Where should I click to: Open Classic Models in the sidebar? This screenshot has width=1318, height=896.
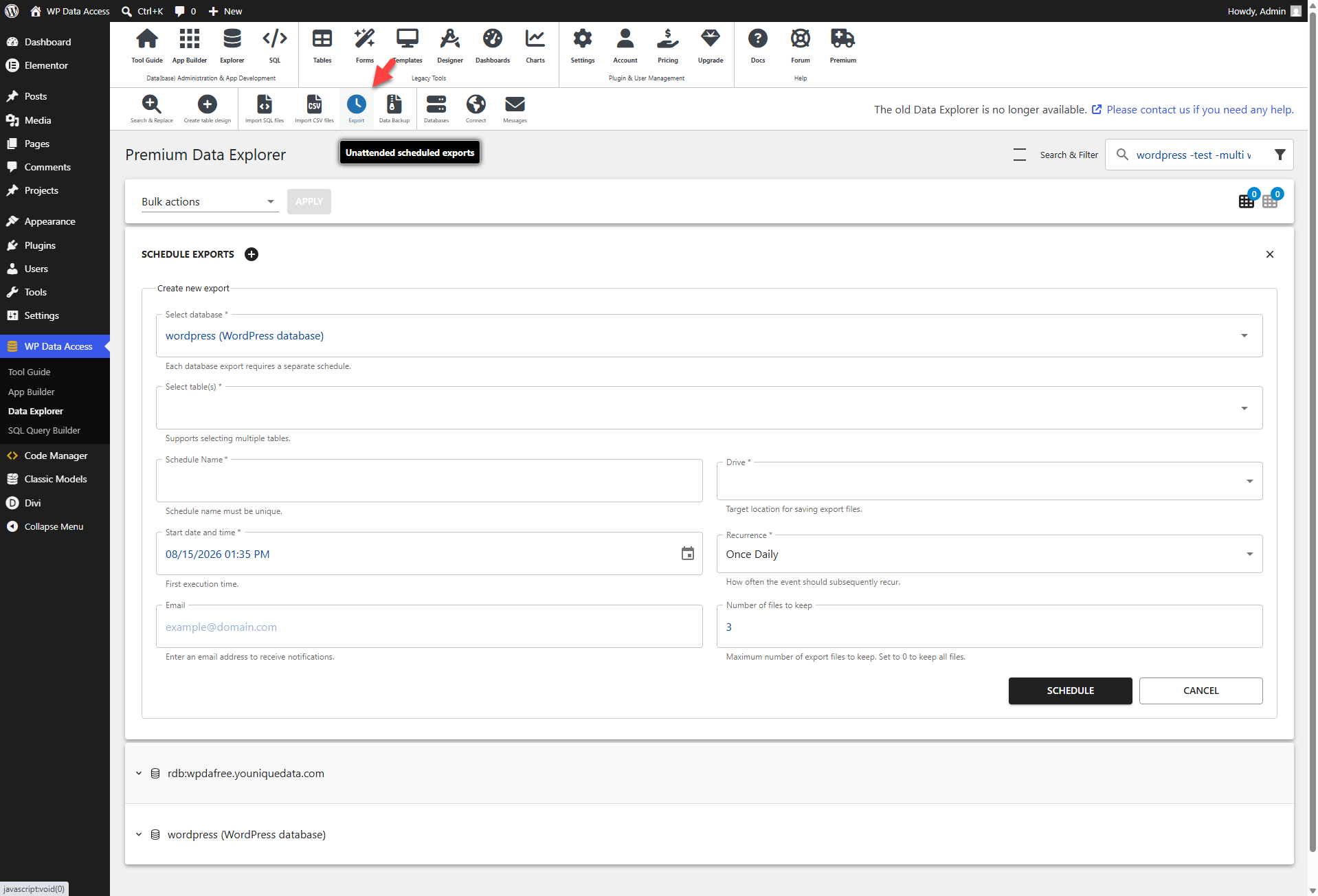click(x=56, y=479)
